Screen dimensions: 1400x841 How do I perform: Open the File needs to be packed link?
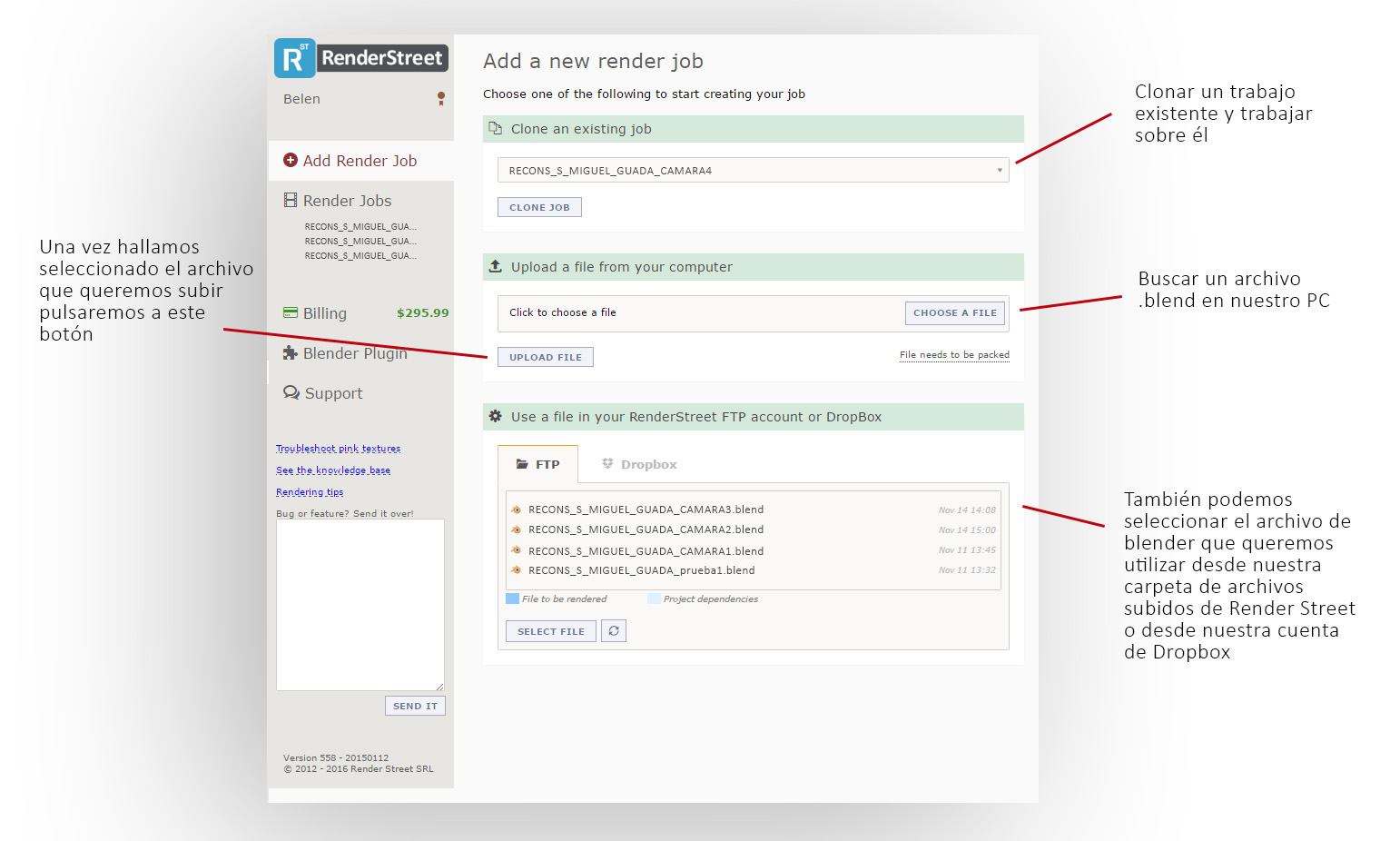tap(954, 355)
